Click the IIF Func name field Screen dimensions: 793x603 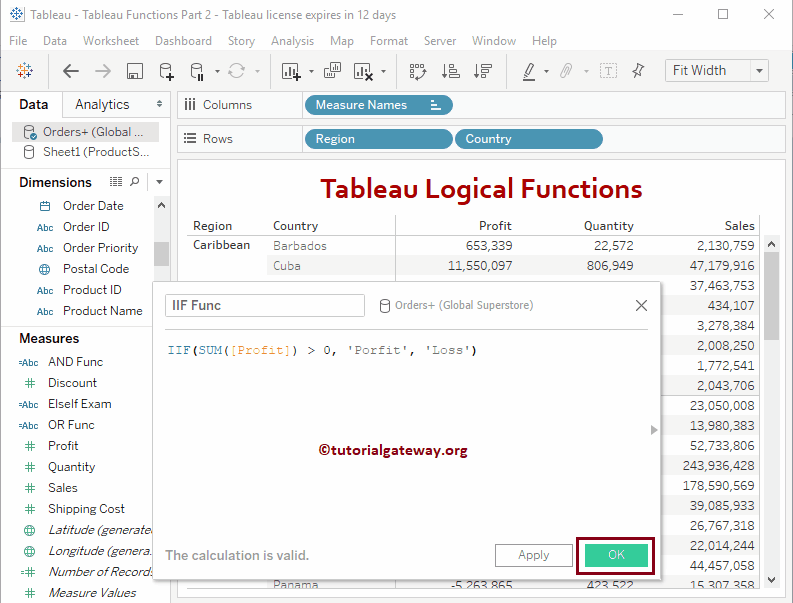click(x=265, y=306)
